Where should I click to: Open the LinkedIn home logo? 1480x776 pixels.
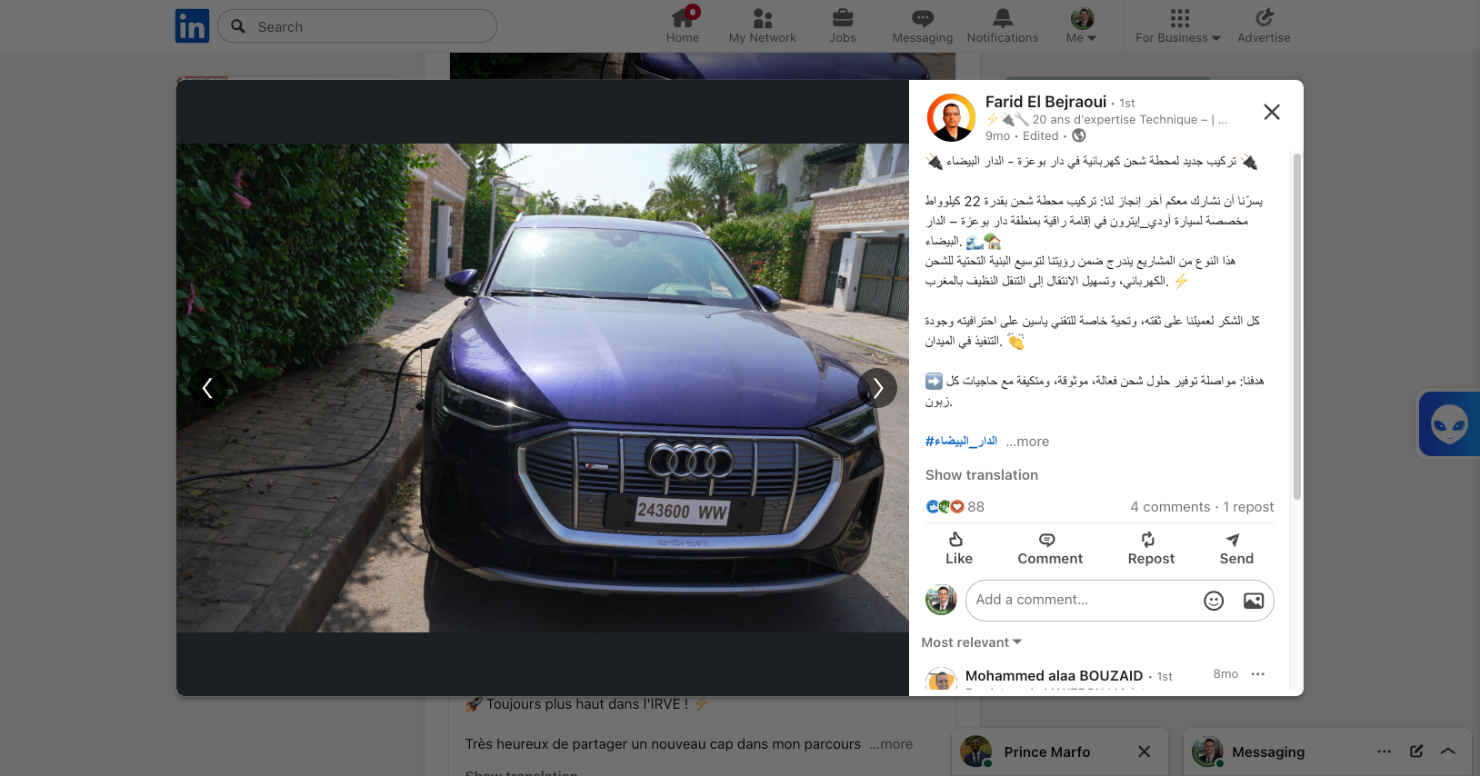192,26
